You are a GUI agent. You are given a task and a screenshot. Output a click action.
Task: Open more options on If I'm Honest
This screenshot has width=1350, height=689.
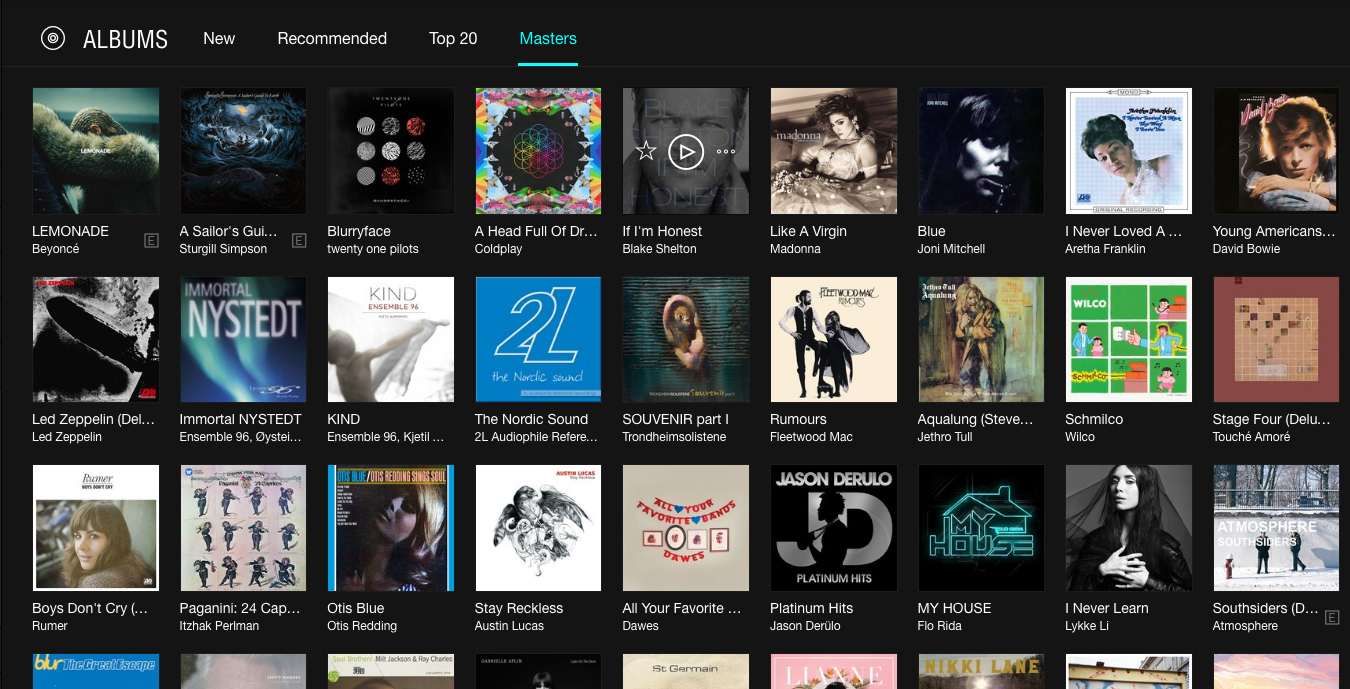click(726, 152)
